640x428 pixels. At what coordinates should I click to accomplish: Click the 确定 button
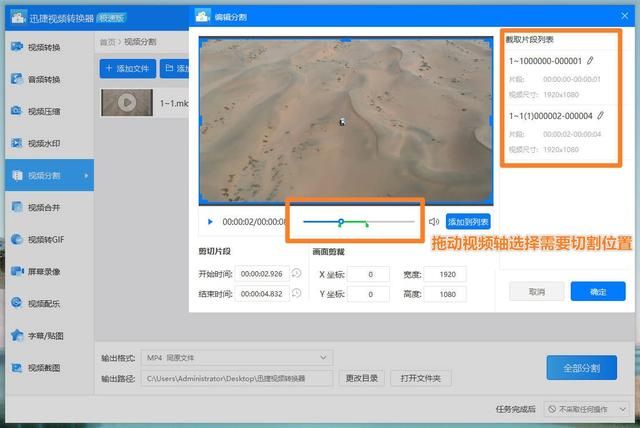598,292
